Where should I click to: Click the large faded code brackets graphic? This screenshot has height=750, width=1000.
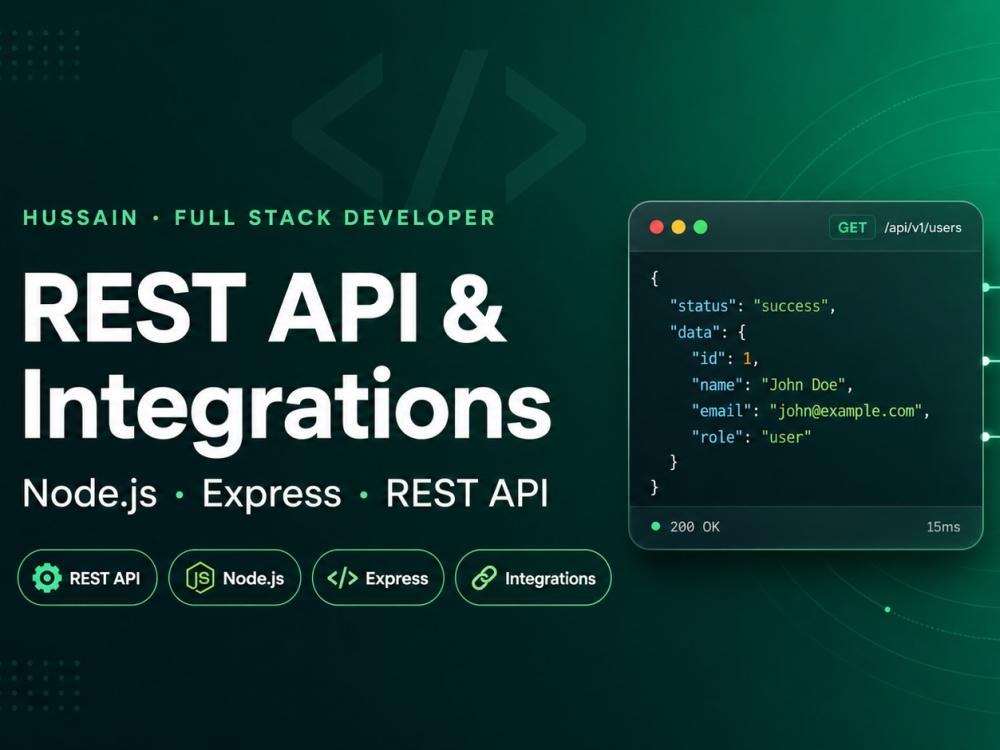439,128
